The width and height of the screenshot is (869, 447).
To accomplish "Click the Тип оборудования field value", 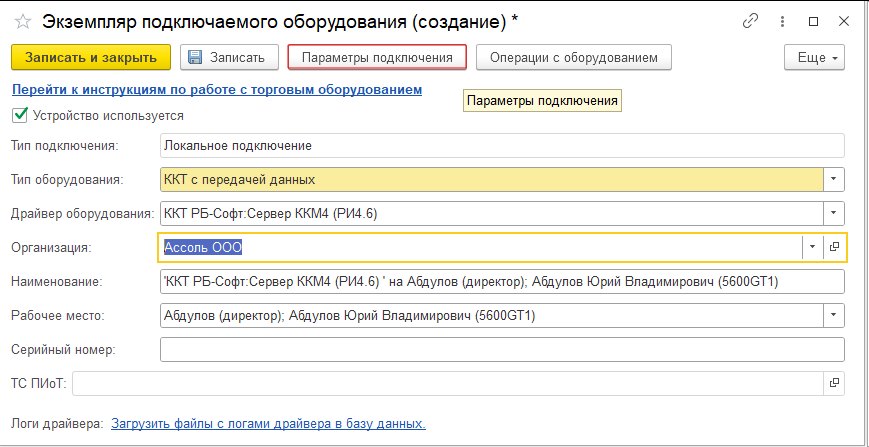I will tap(492, 179).
